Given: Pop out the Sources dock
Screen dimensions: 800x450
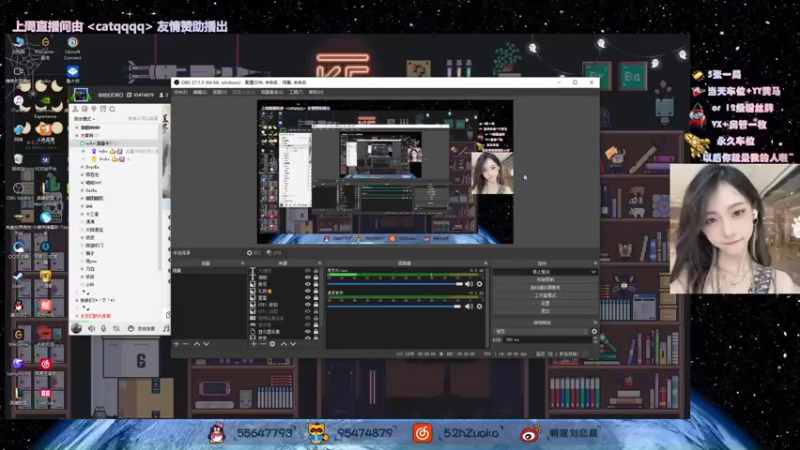Looking at the screenshot, I should [320, 263].
